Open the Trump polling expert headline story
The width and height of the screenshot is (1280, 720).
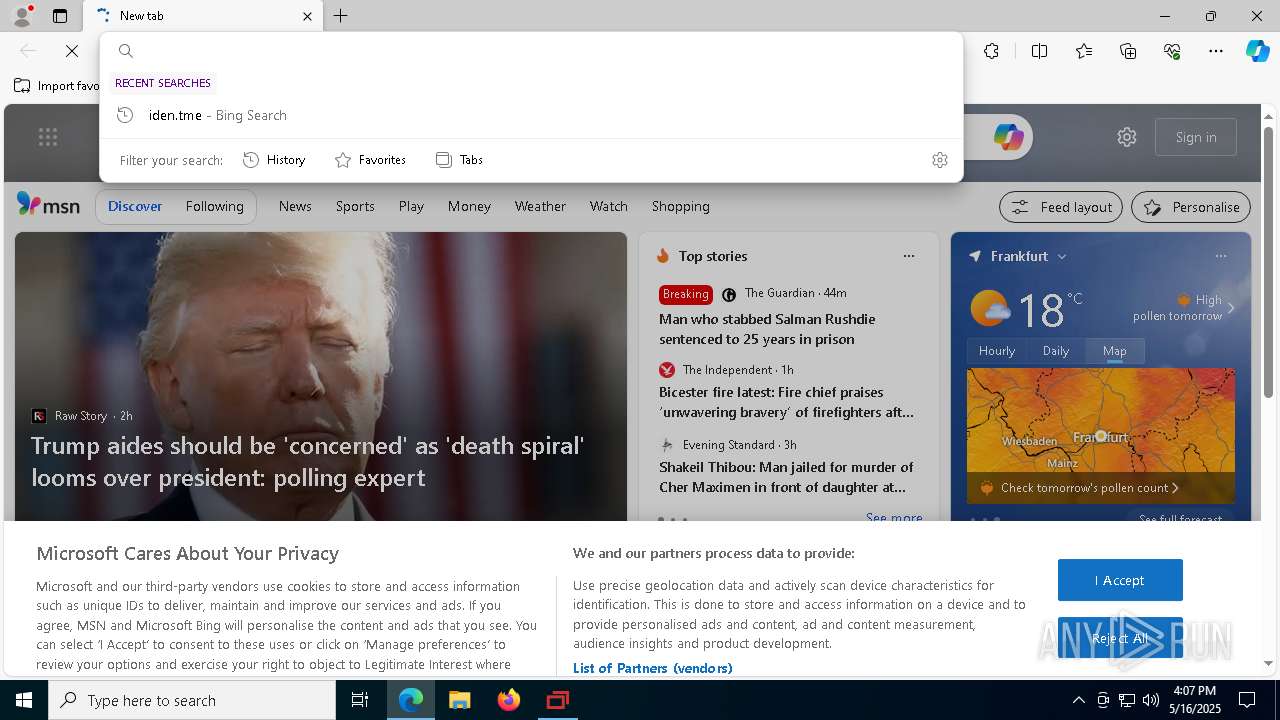coord(308,461)
